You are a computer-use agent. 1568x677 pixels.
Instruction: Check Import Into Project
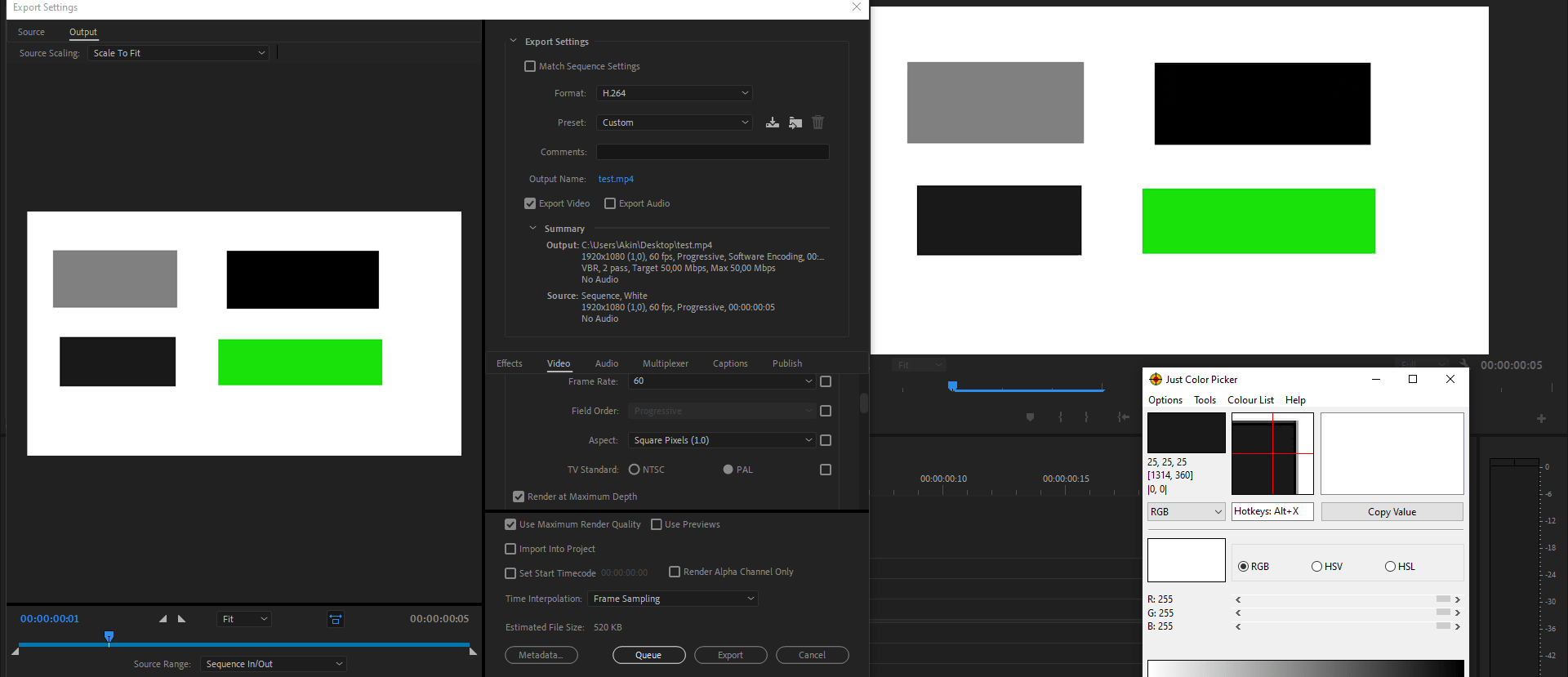point(510,549)
